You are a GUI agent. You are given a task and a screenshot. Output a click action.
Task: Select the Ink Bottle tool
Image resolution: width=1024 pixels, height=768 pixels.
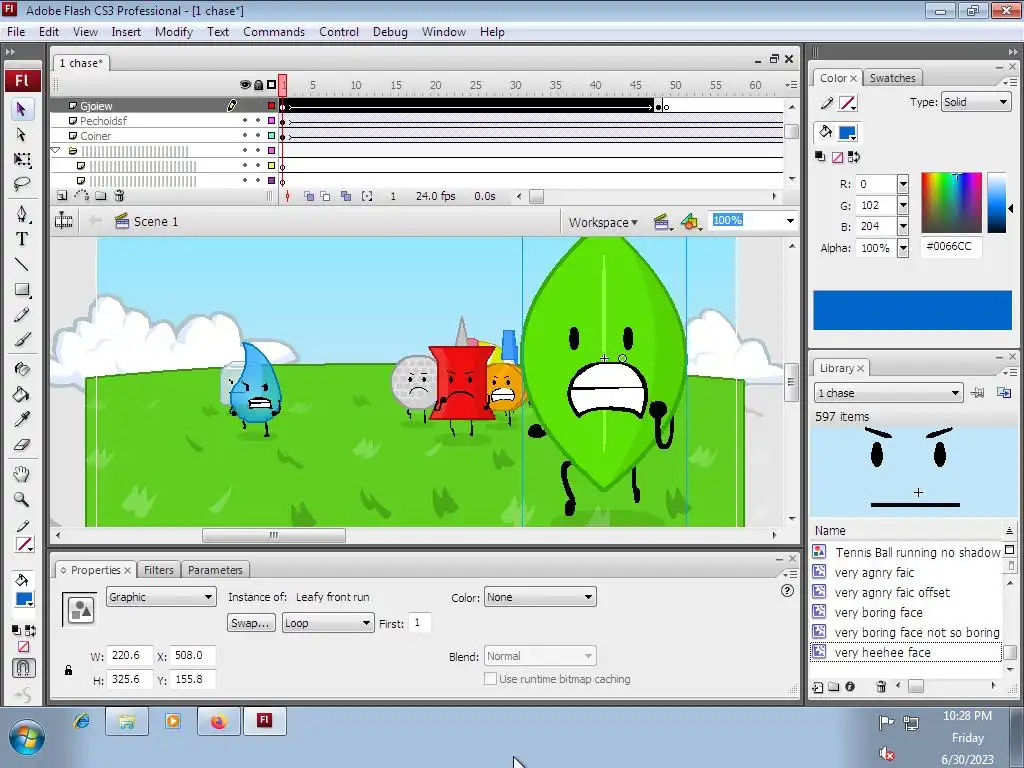pos(22,369)
